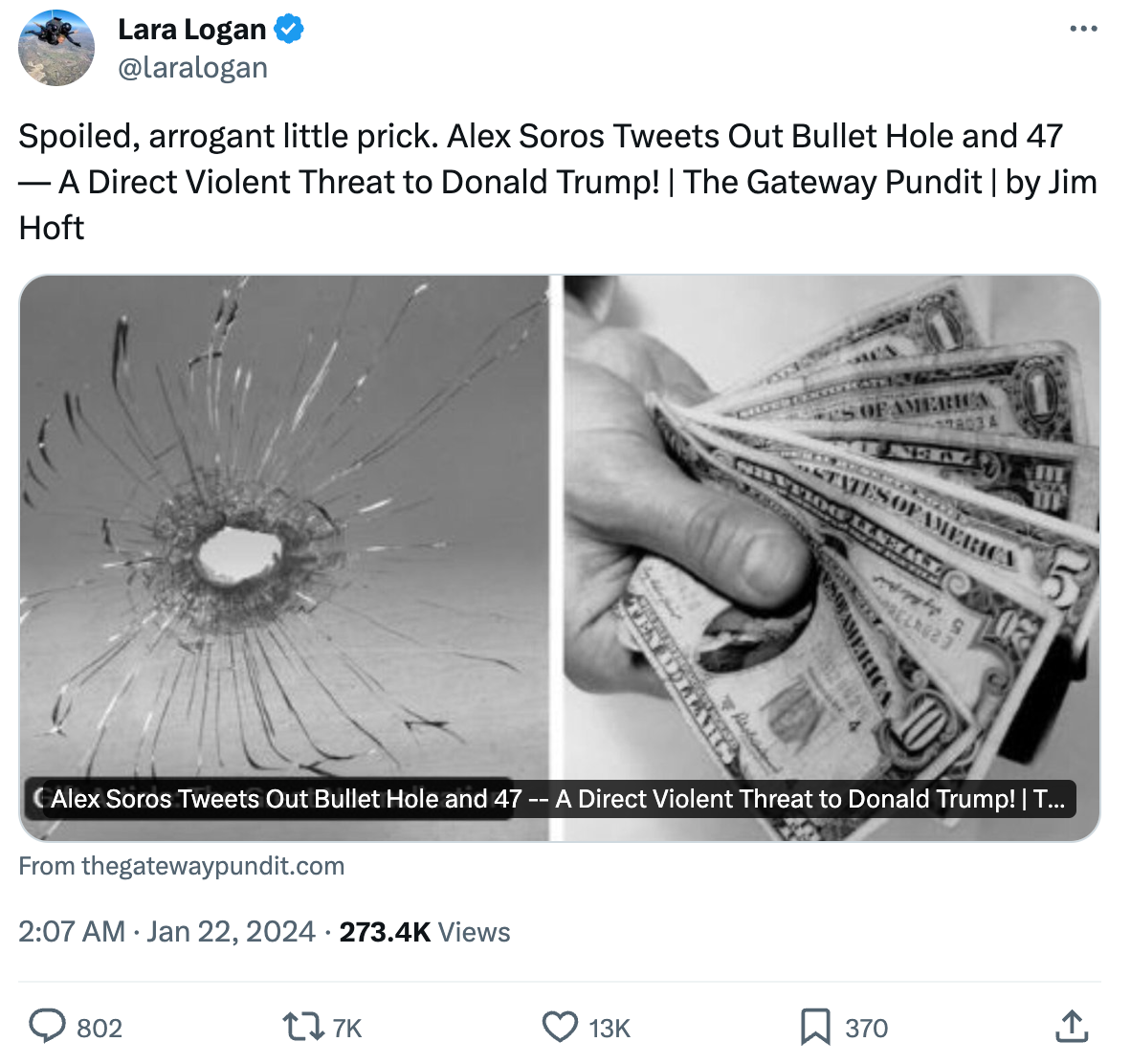Viewport: 1131px width, 1064px height.
Task: Open @laralogan profile via the handle
Action: pos(192,67)
